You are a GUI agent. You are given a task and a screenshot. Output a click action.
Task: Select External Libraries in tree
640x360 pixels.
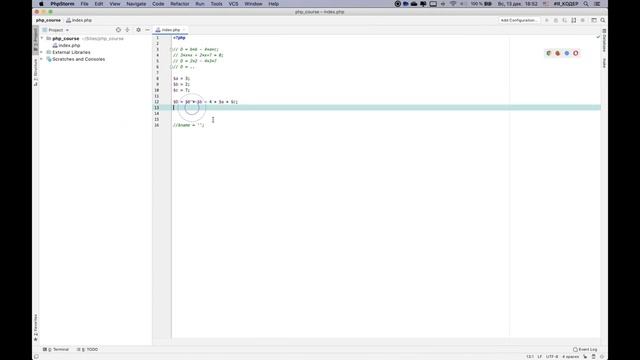click(71, 52)
